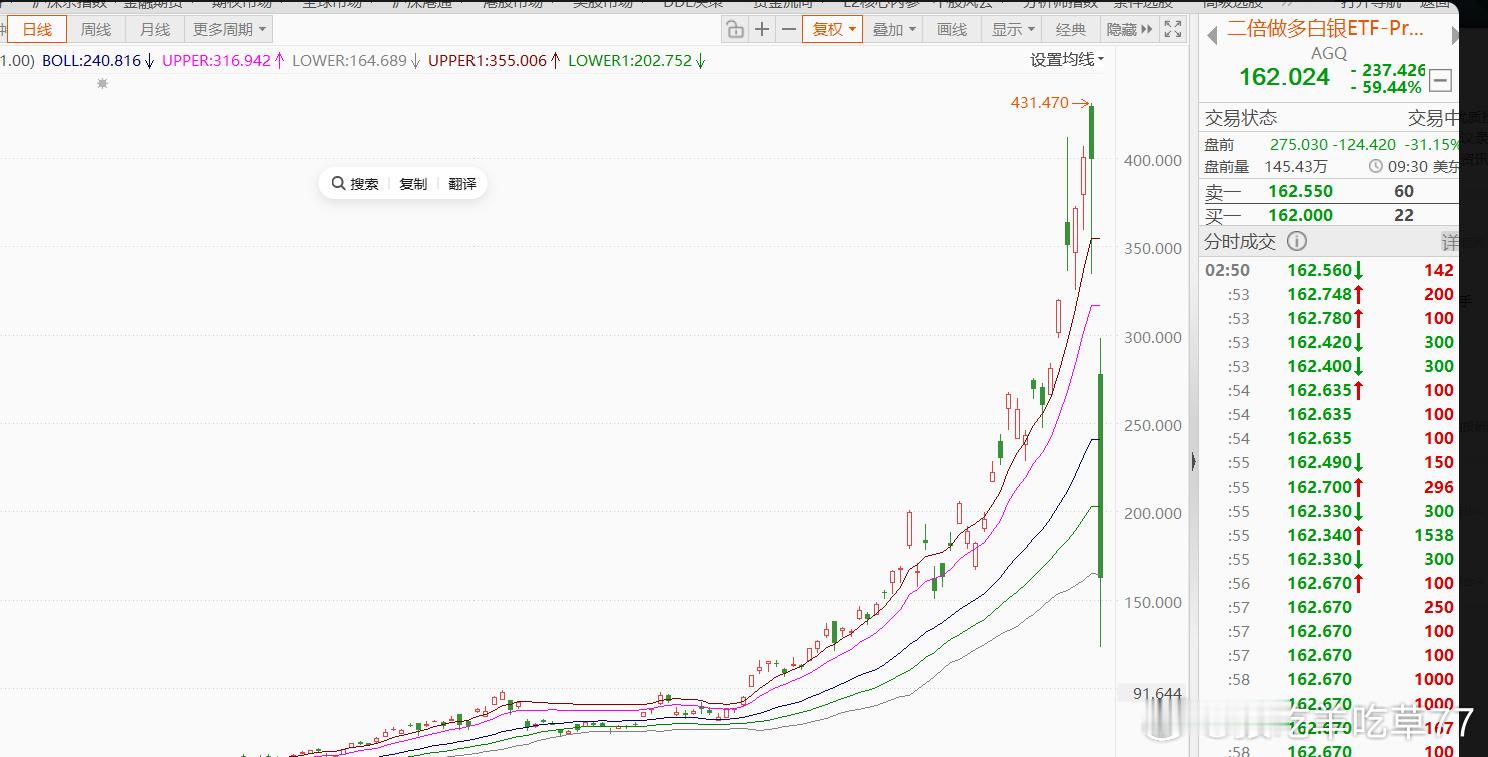The image size is (1488, 757).
Task: Select the trade row priced 162.780
Action: [x=1329, y=318]
